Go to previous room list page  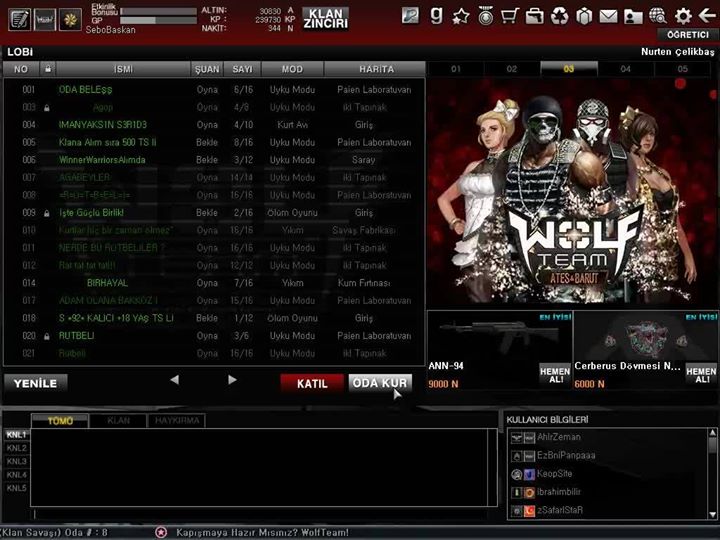pyautogui.click(x=174, y=380)
